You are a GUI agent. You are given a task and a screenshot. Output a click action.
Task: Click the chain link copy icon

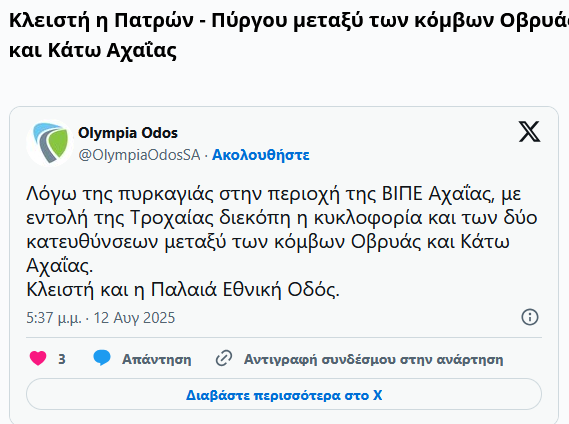(224, 359)
